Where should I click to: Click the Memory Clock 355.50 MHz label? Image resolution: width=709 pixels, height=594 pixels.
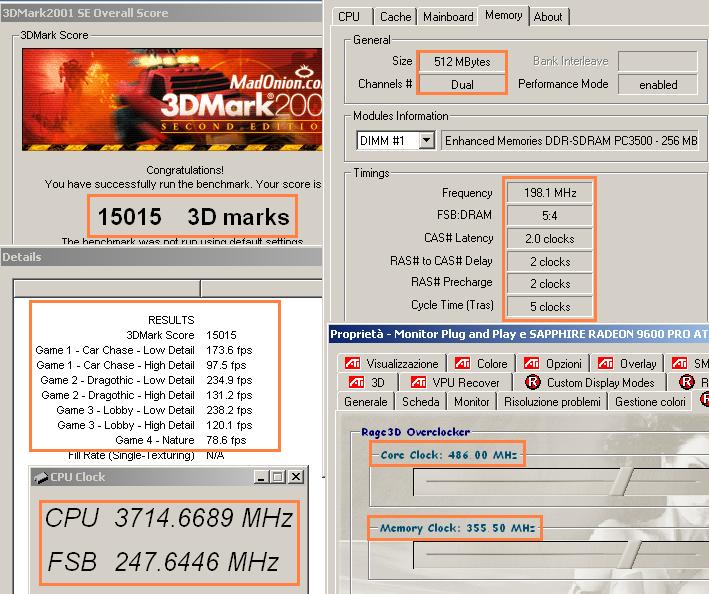[457, 528]
